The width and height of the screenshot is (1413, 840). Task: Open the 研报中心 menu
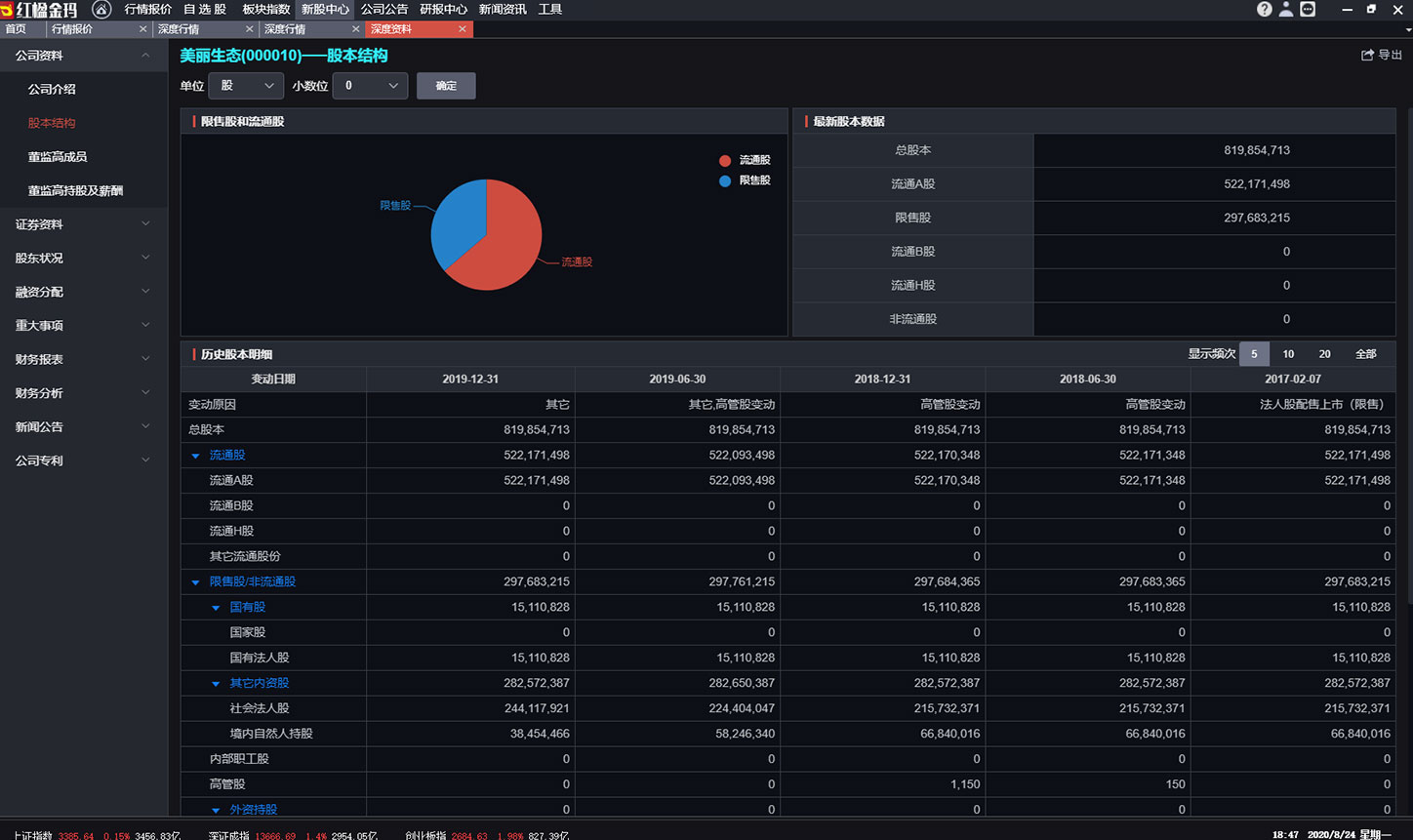point(443,9)
